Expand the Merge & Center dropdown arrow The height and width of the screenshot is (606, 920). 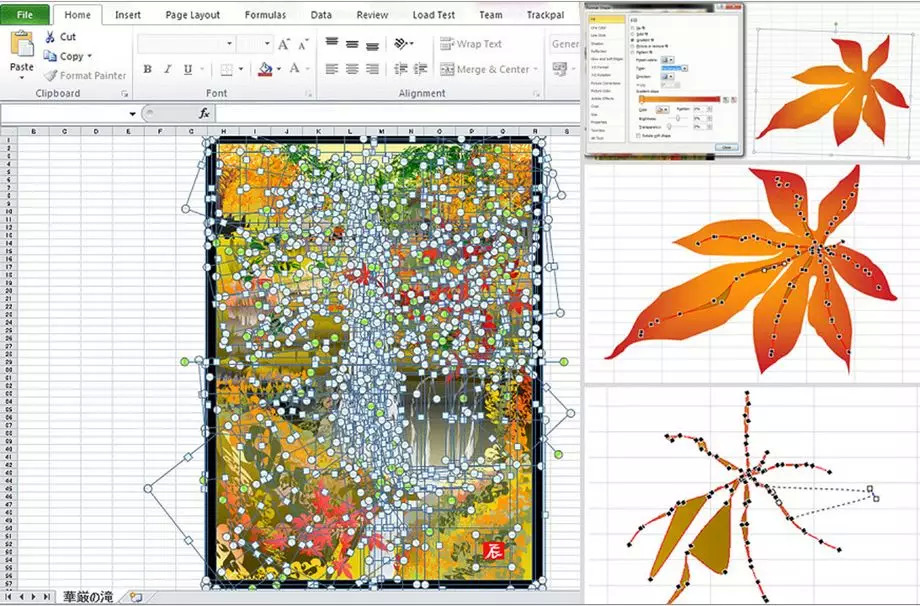point(536,69)
